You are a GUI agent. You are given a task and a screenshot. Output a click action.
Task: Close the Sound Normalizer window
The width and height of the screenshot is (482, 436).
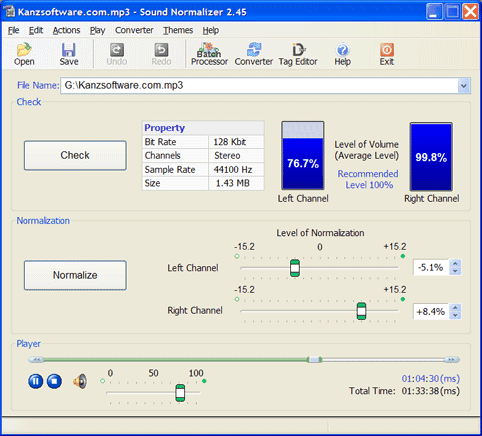click(471, 12)
